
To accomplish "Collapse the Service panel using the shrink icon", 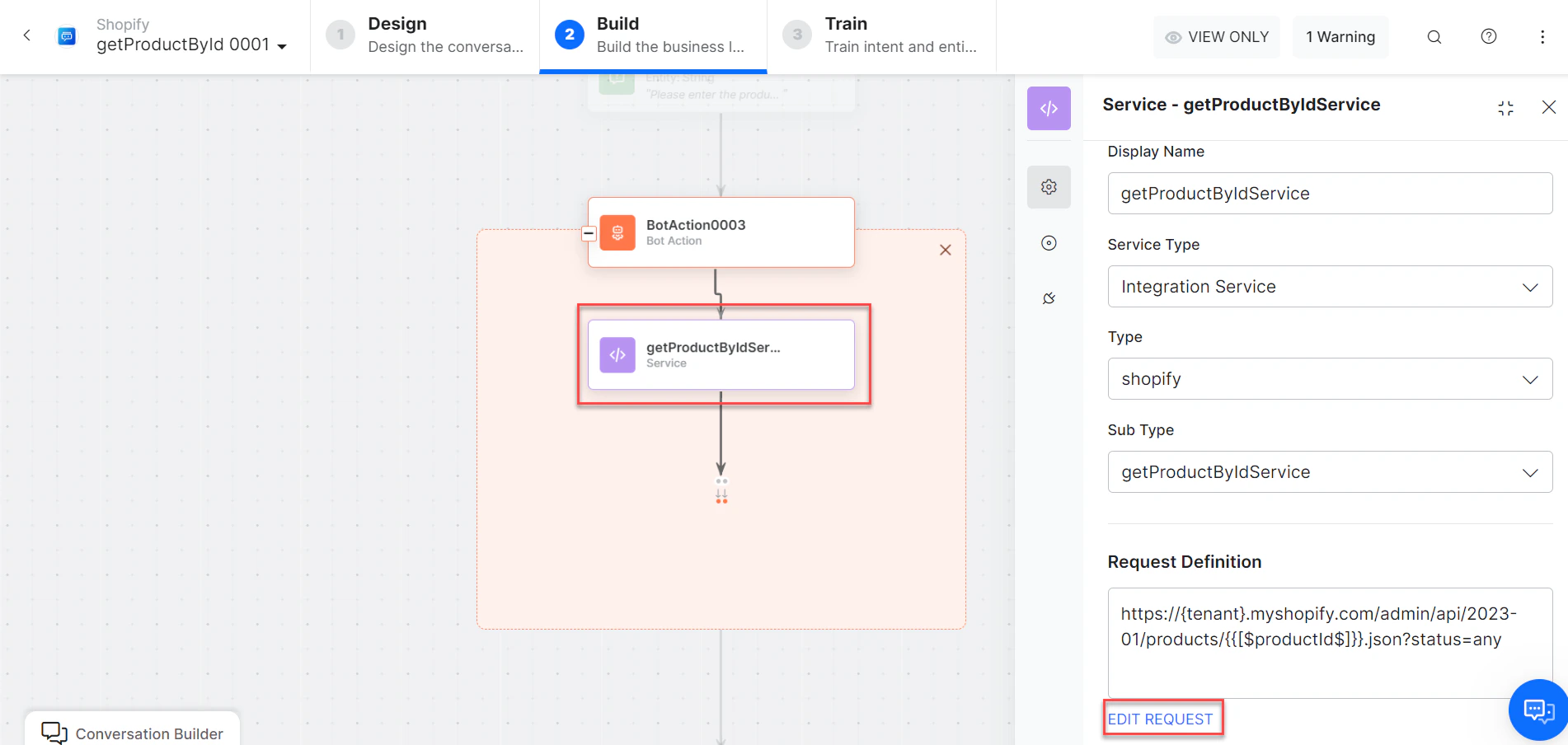I will click(1505, 107).
